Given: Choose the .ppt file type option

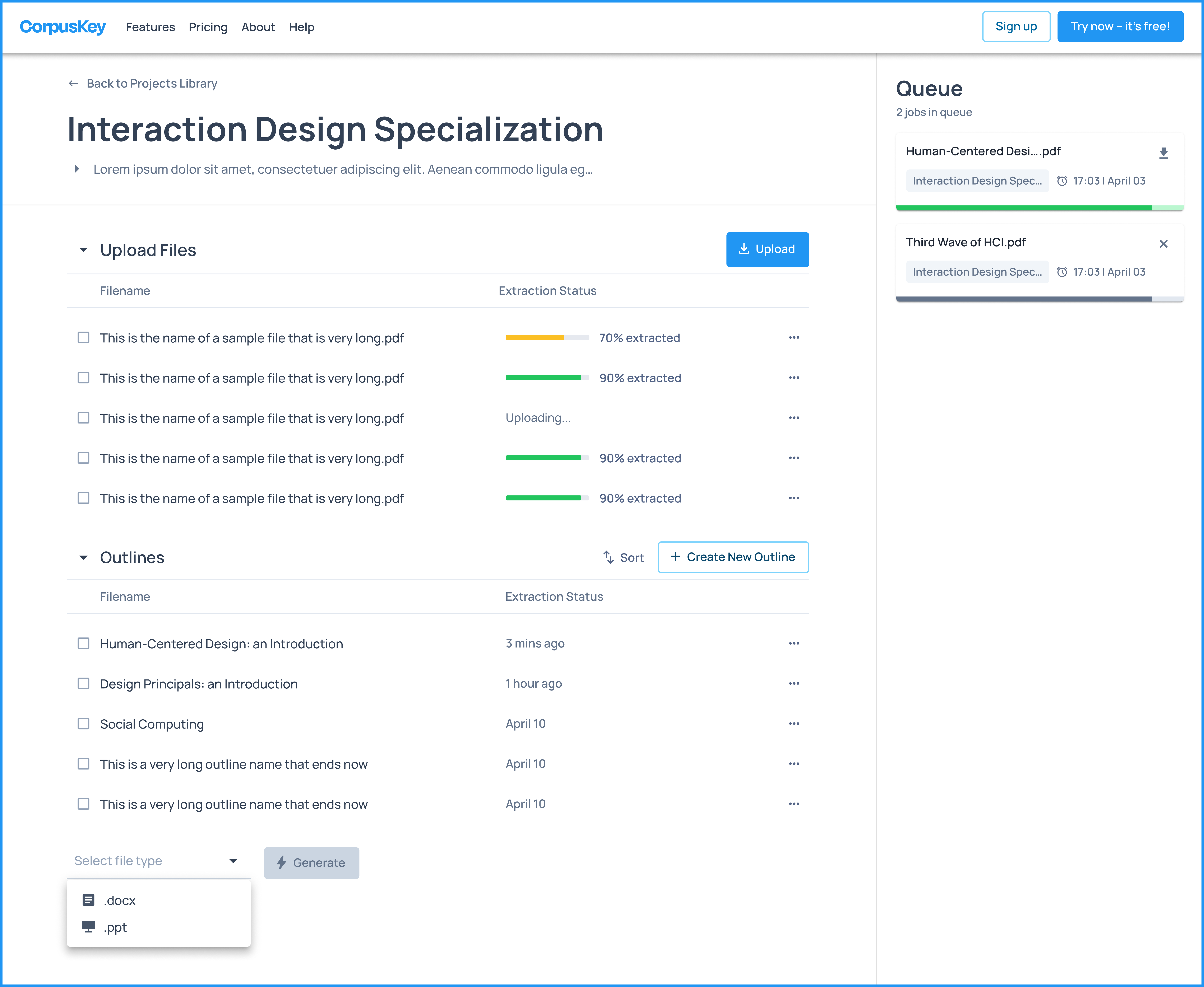Looking at the screenshot, I should [159, 927].
